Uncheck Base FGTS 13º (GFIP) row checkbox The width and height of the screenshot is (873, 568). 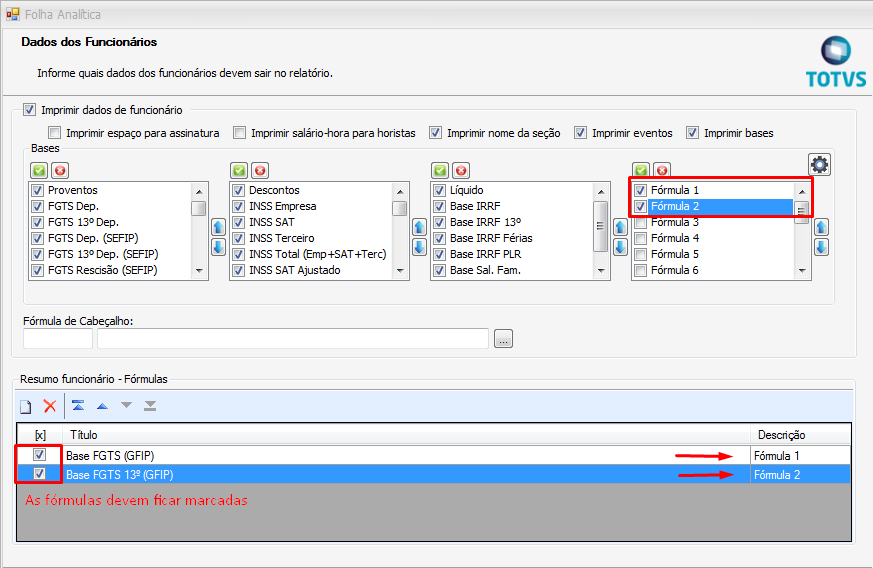point(39,474)
